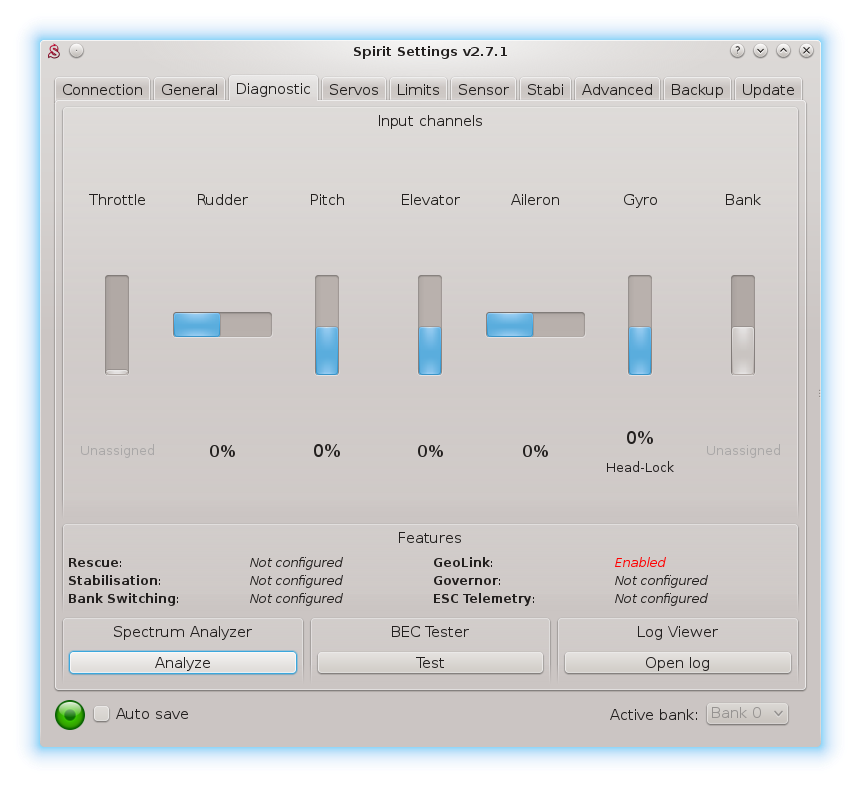The image size is (861, 787).
Task: Click the Throttle channel bar
Action: [117, 325]
